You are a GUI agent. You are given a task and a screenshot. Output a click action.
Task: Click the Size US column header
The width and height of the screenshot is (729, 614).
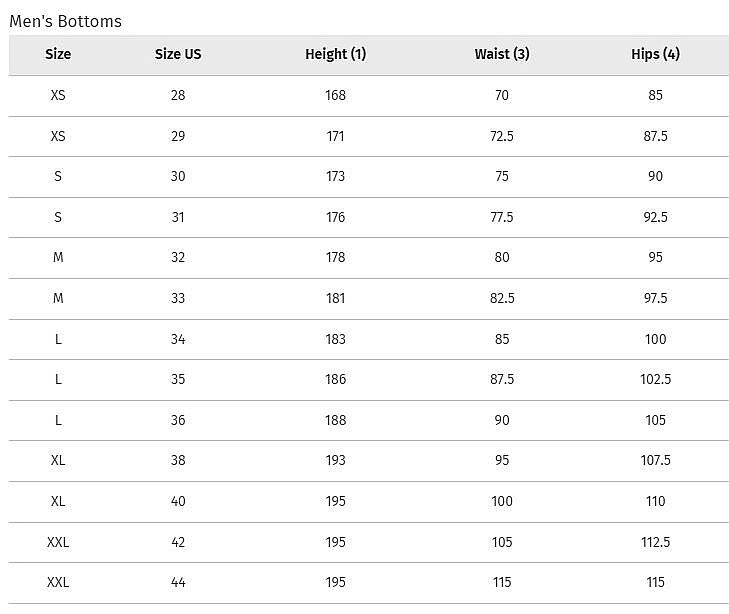coord(178,54)
